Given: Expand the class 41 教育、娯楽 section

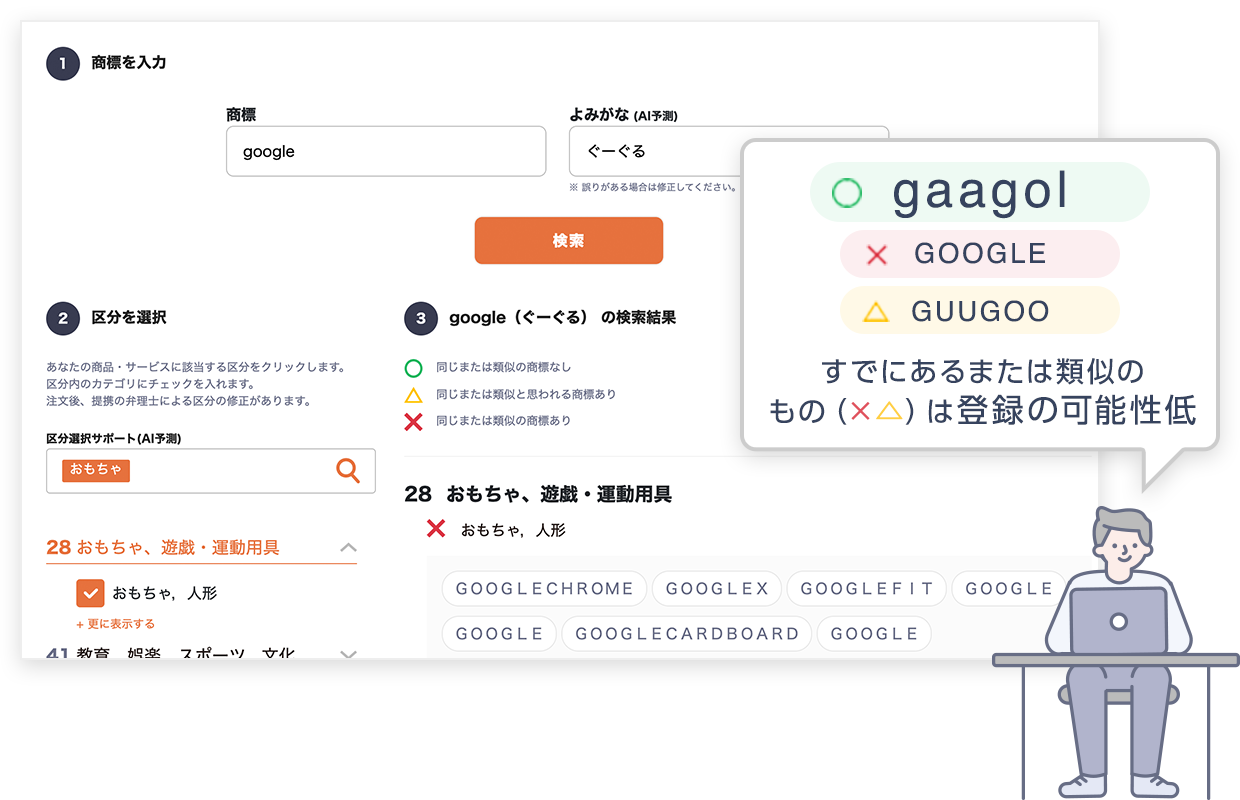Looking at the screenshot, I should pos(348,654).
